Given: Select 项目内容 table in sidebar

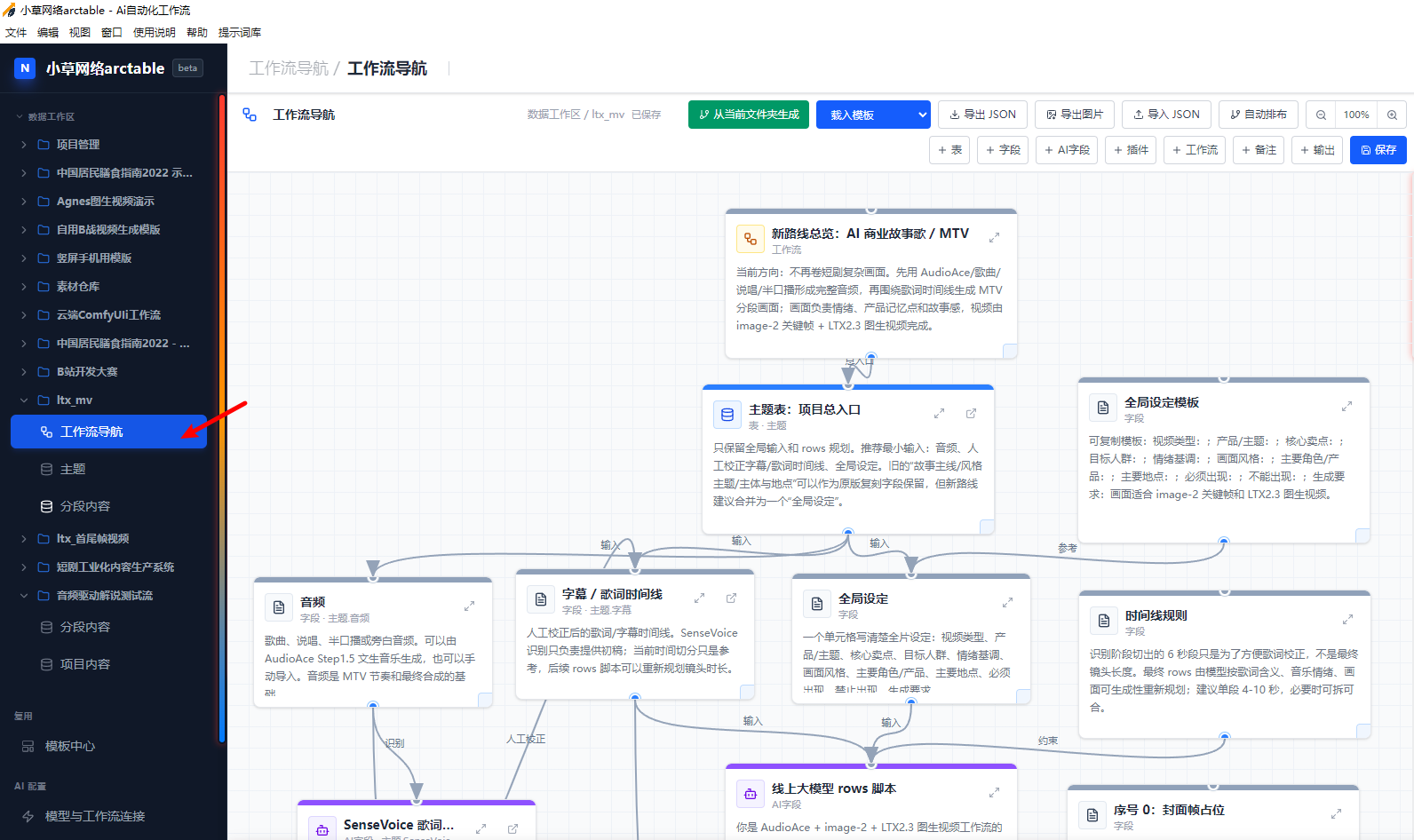Looking at the screenshot, I should (x=108, y=664).
